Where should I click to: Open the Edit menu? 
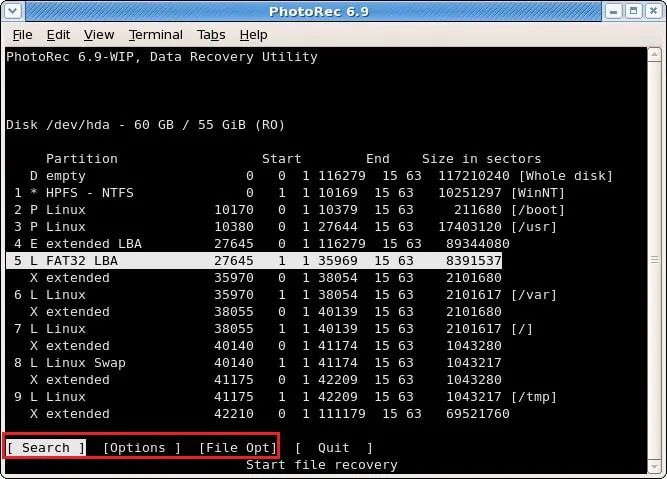click(x=58, y=34)
